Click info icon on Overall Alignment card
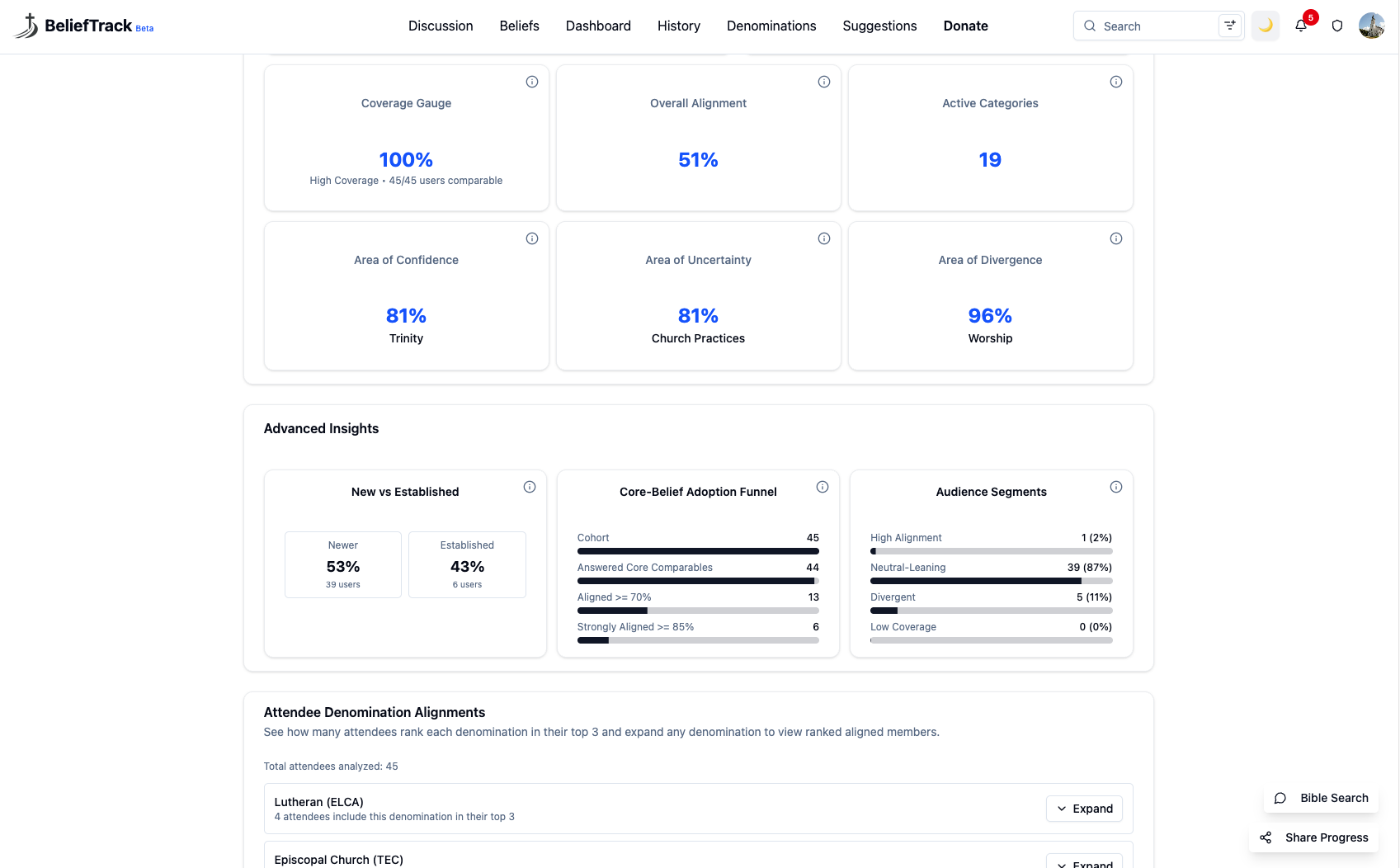 pos(824,82)
